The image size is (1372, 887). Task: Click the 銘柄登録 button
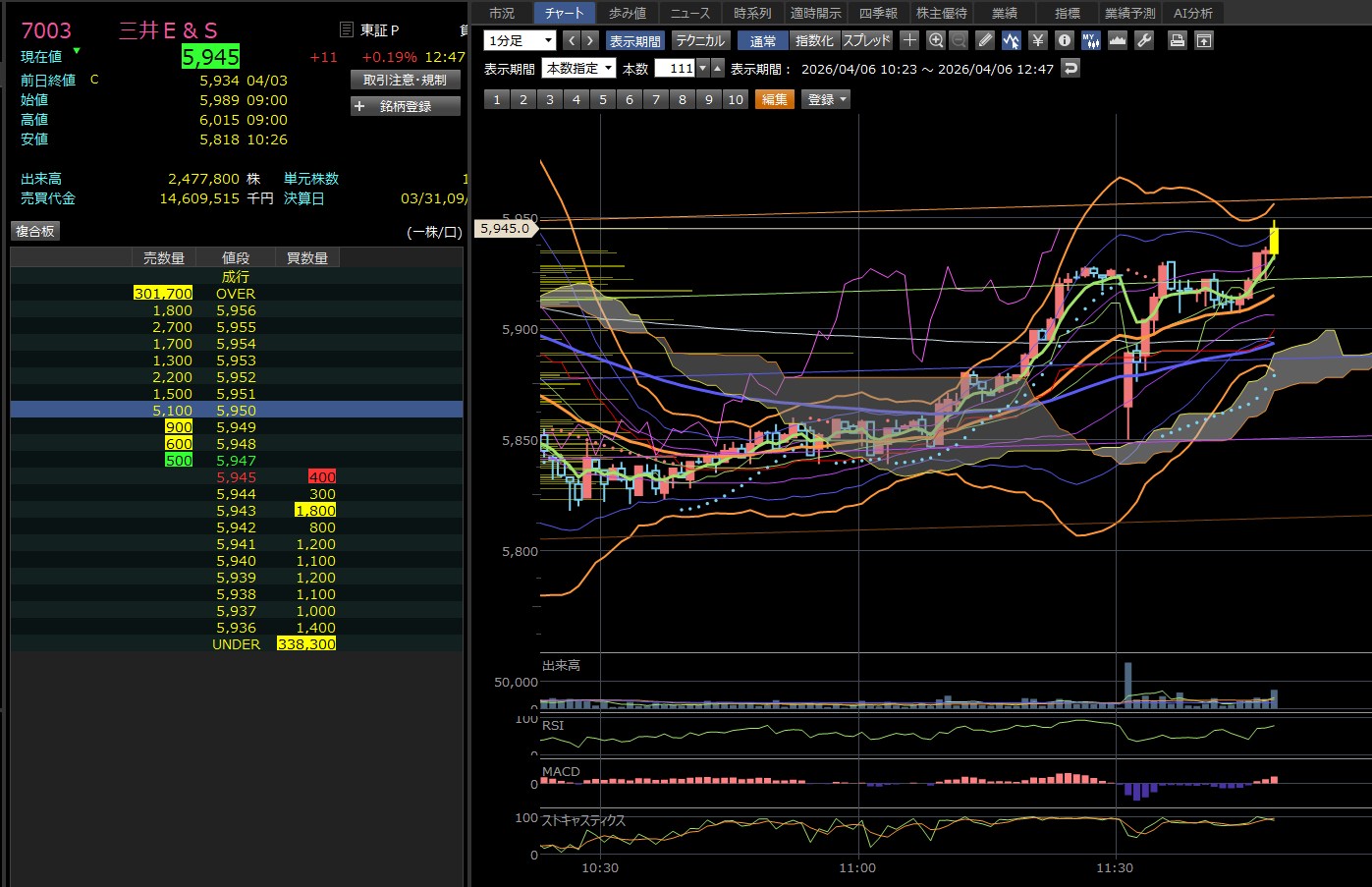tap(405, 106)
